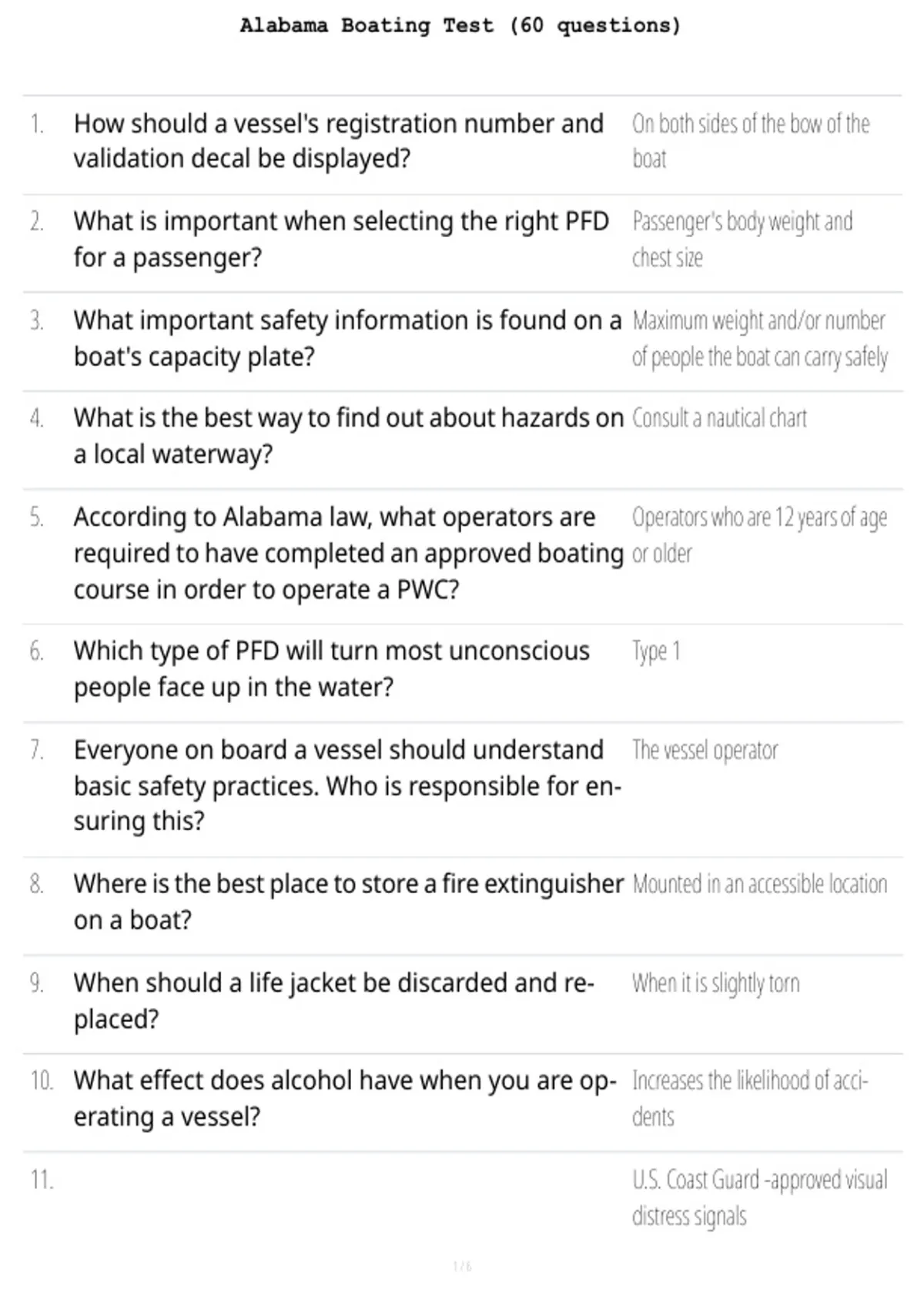The width and height of the screenshot is (924, 1309).
Task: Select question 5 about Alabama law PWC operators
Action: point(348,553)
